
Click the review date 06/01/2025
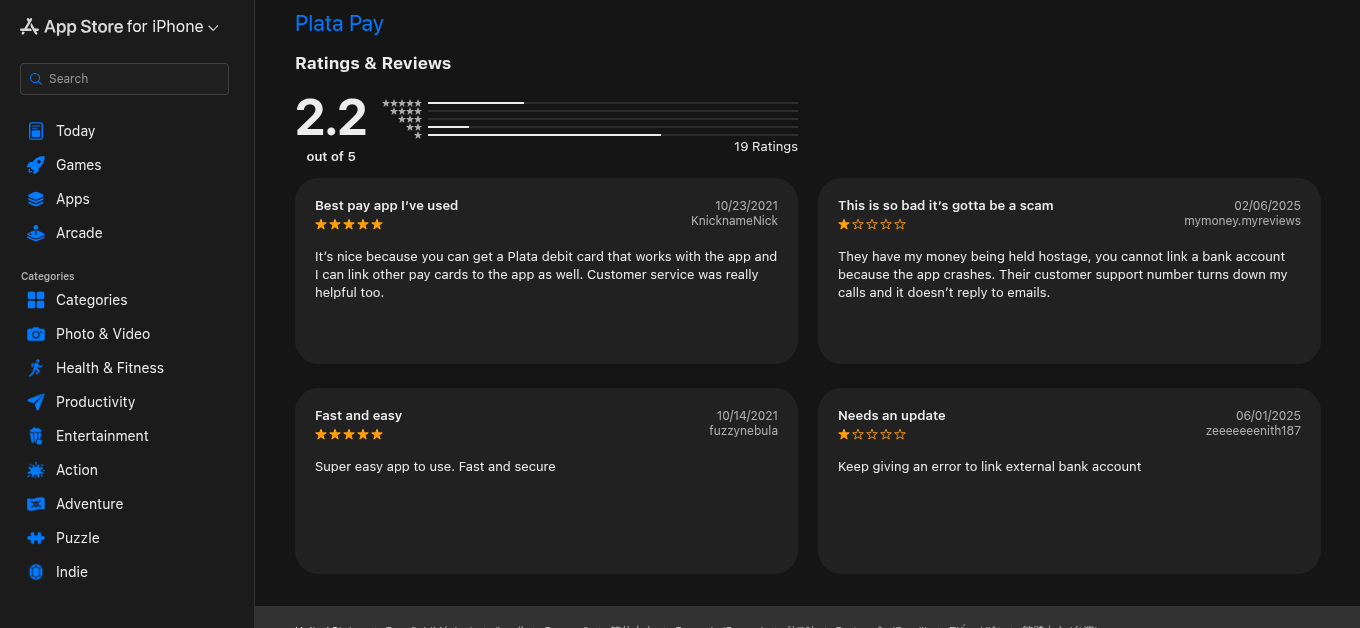click(1268, 416)
